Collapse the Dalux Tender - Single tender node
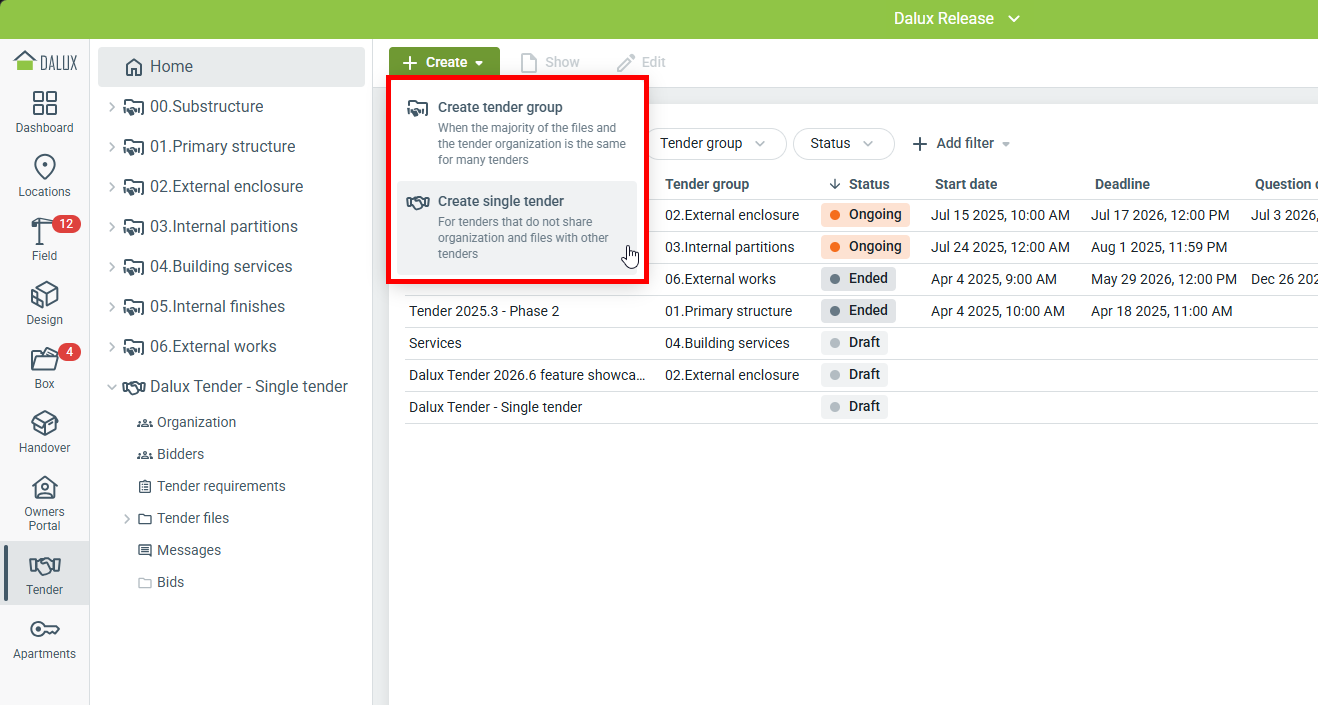This screenshot has width=1318, height=705. pyautogui.click(x=111, y=387)
